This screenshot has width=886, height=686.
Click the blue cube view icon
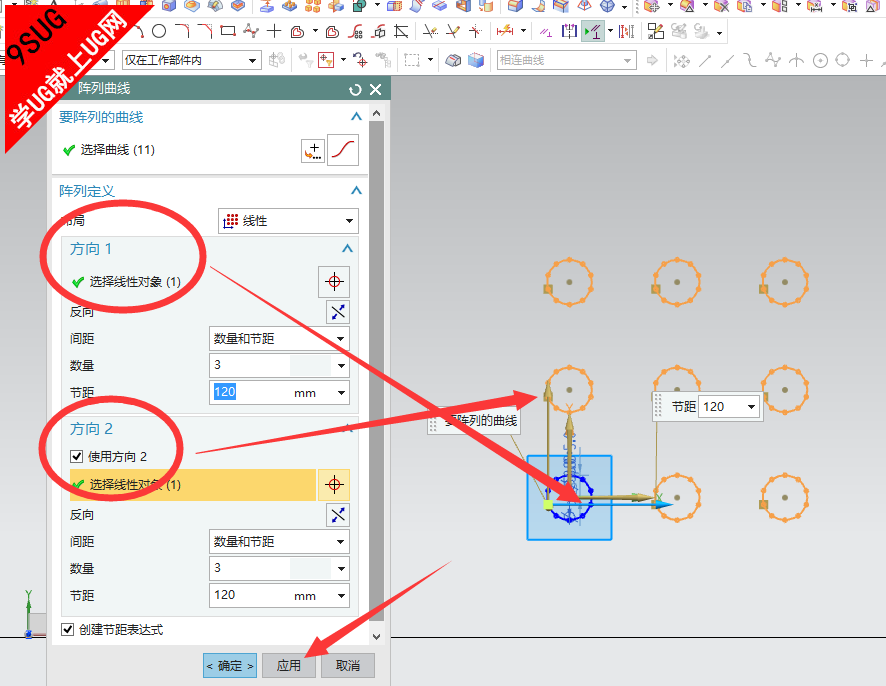click(476, 60)
